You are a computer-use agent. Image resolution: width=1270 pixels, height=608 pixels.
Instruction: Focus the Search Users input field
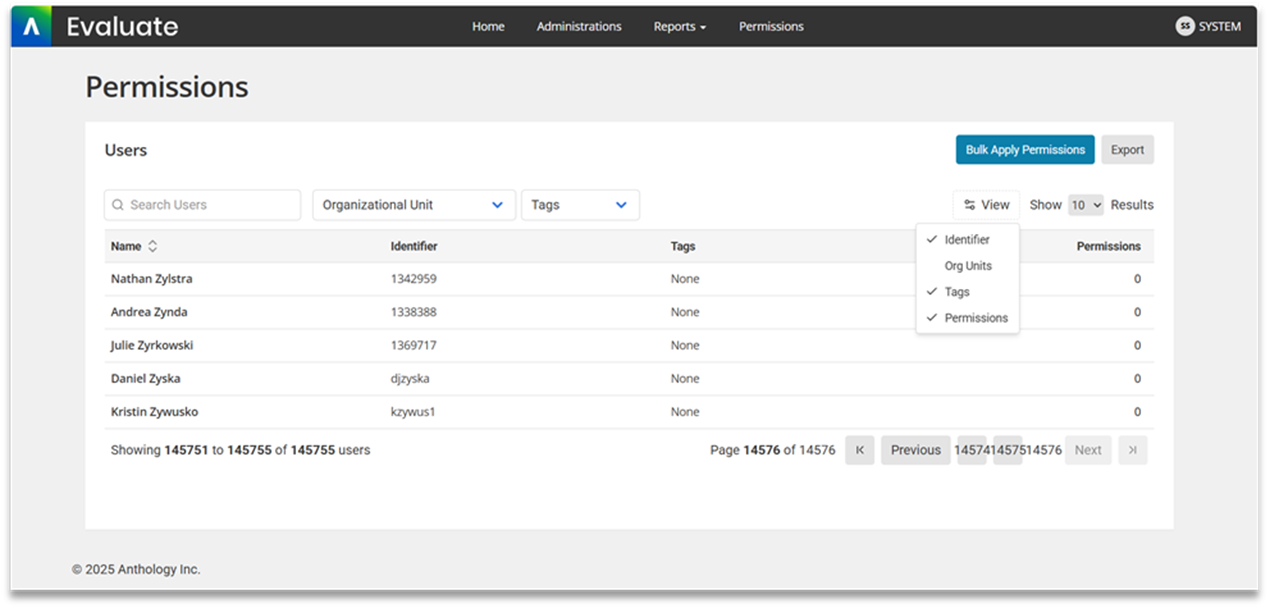coord(210,205)
